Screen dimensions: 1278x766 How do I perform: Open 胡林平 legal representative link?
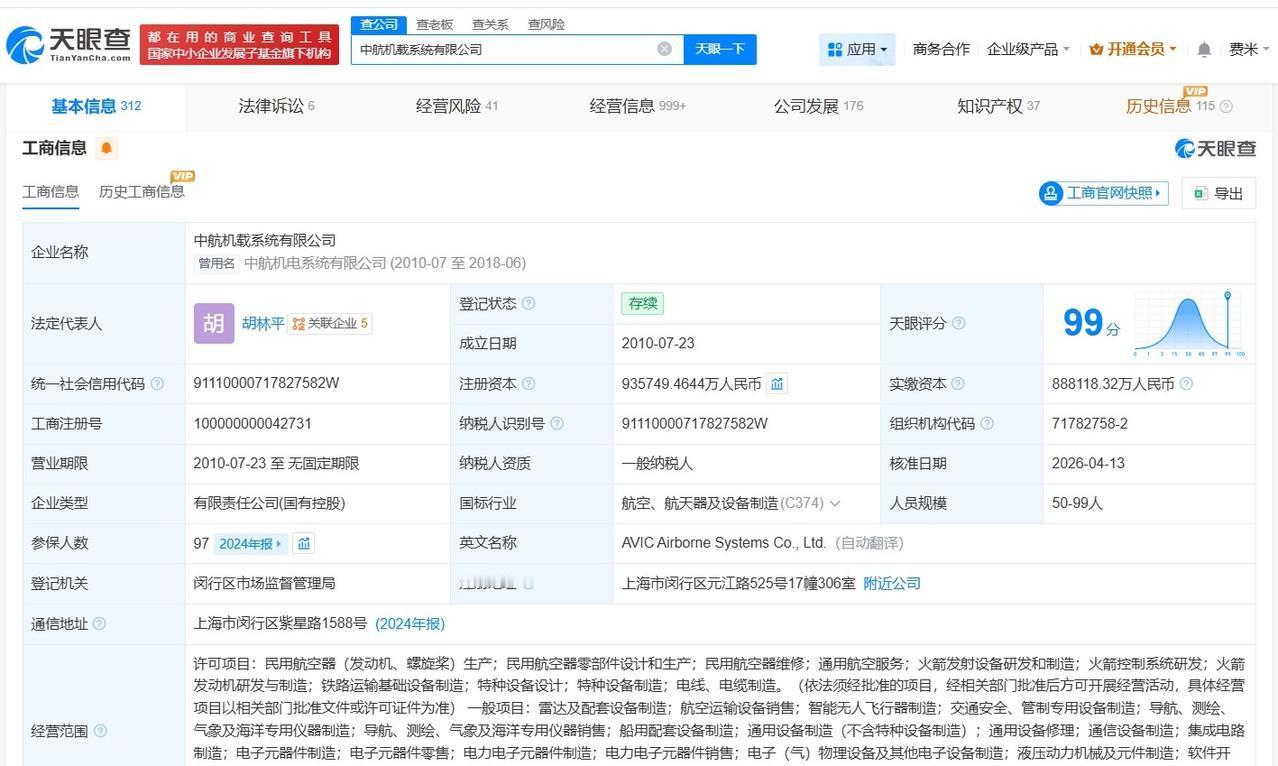coord(263,324)
